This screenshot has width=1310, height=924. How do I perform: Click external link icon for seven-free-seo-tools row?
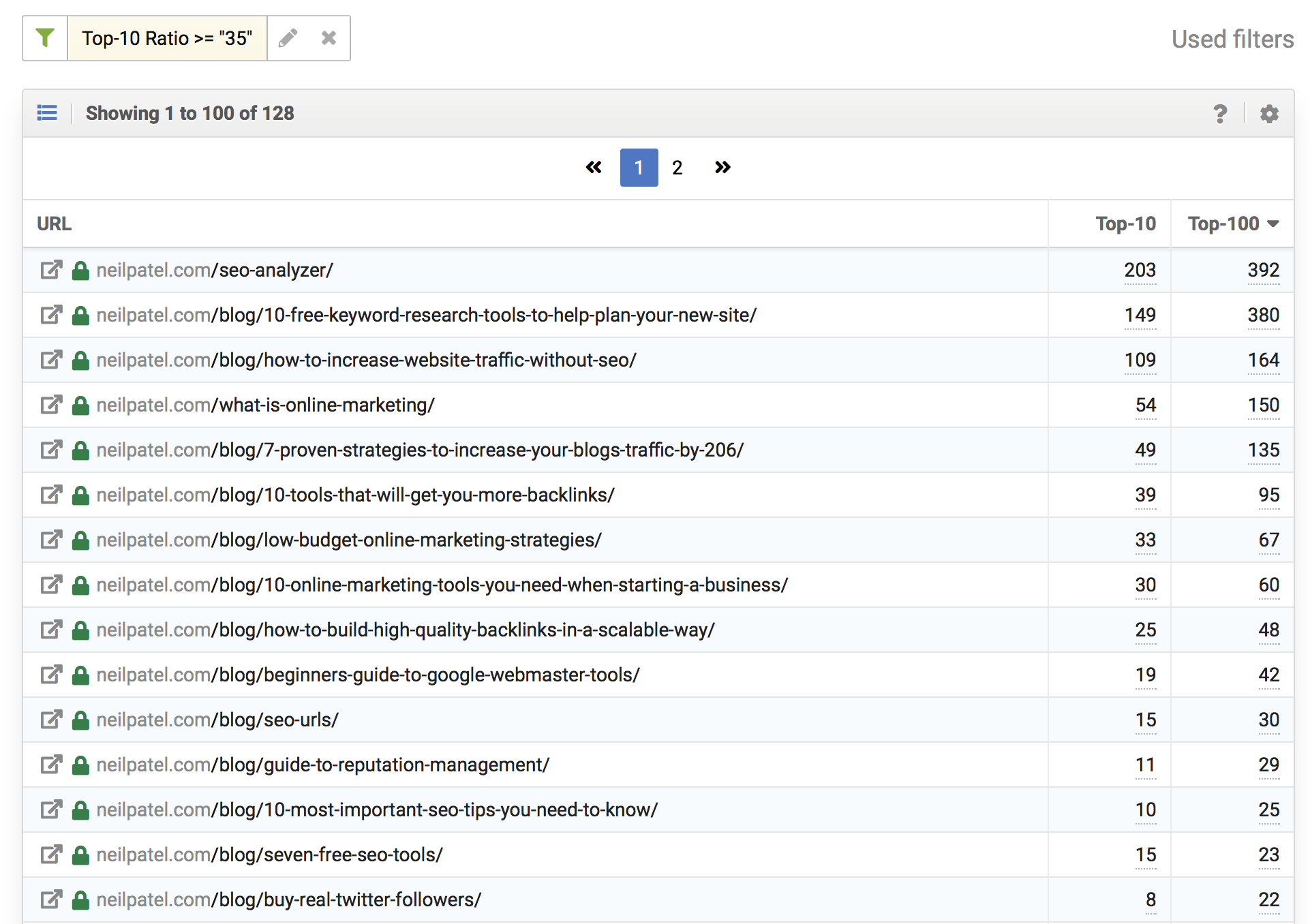[51, 854]
